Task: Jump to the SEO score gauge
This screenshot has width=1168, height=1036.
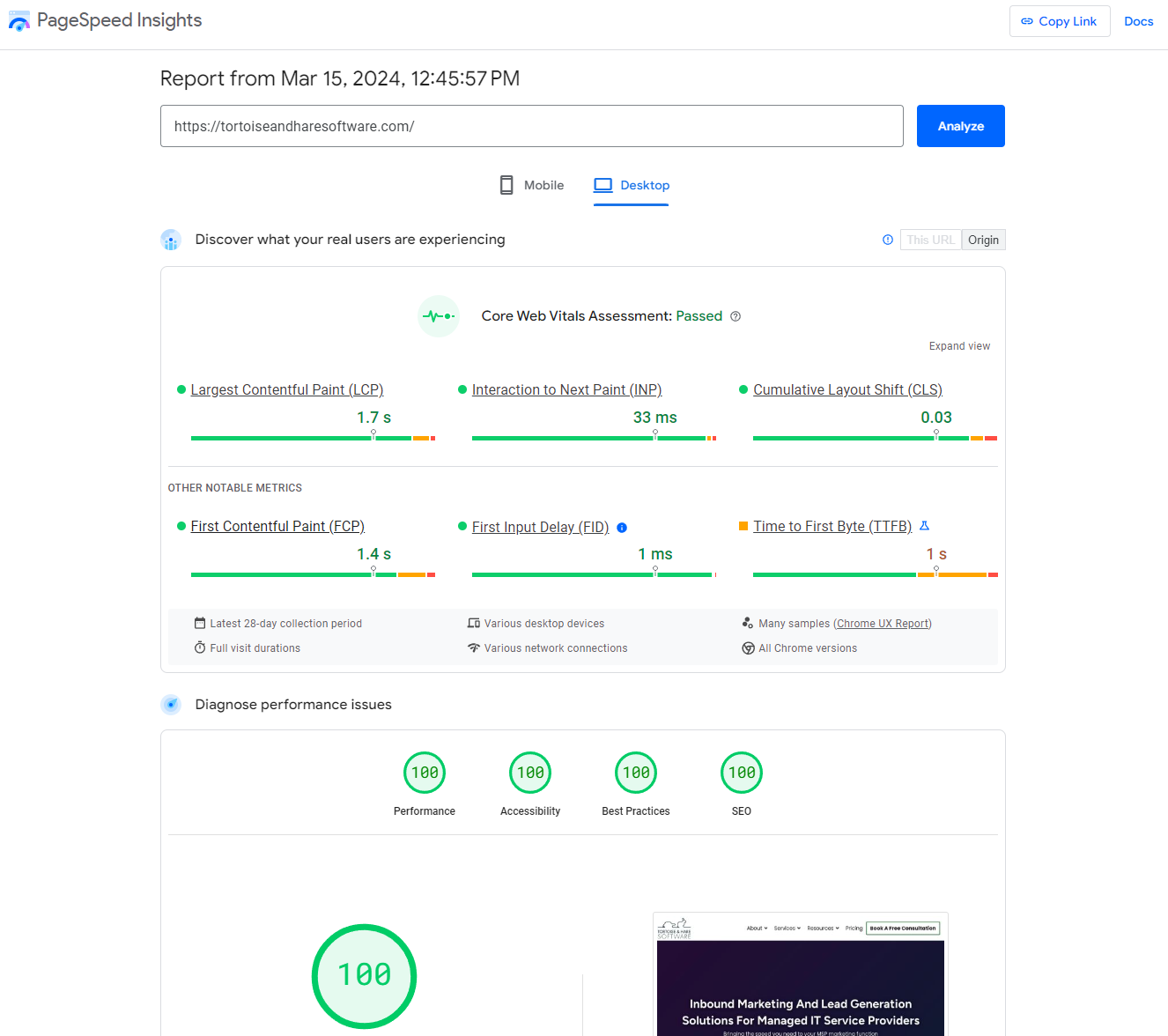Action: pos(742,773)
